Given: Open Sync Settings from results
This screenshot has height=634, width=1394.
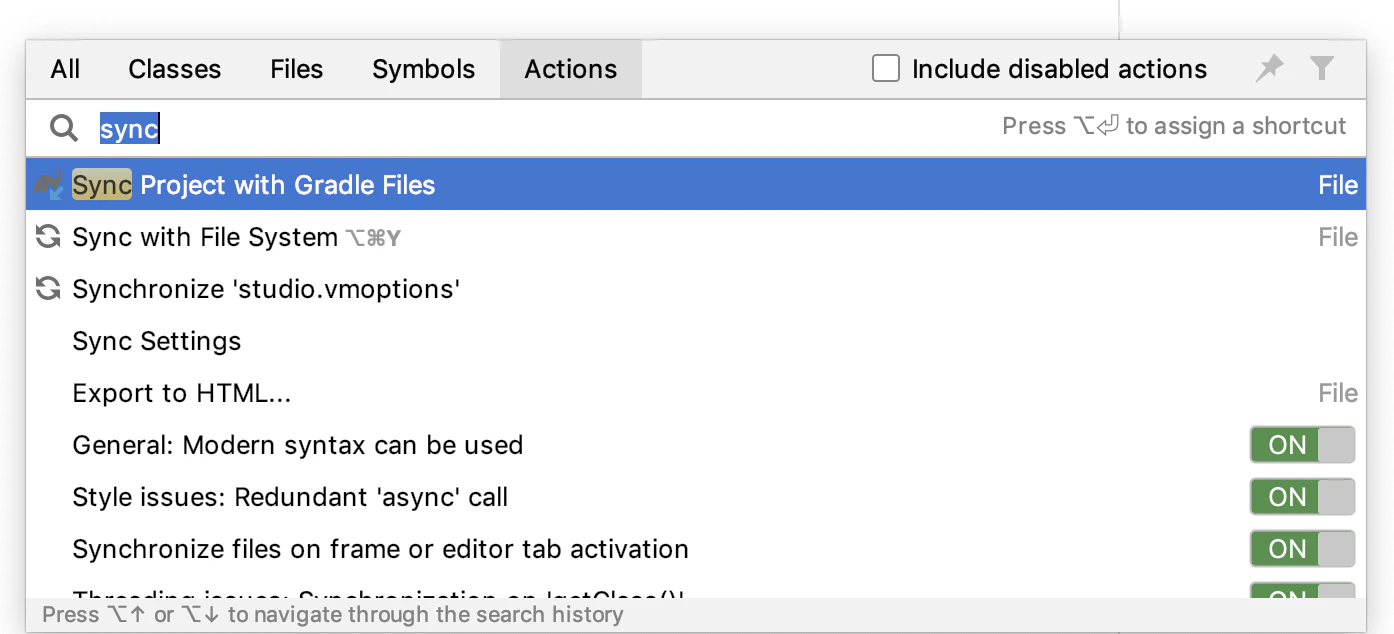Looking at the screenshot, I should [696, 341].
